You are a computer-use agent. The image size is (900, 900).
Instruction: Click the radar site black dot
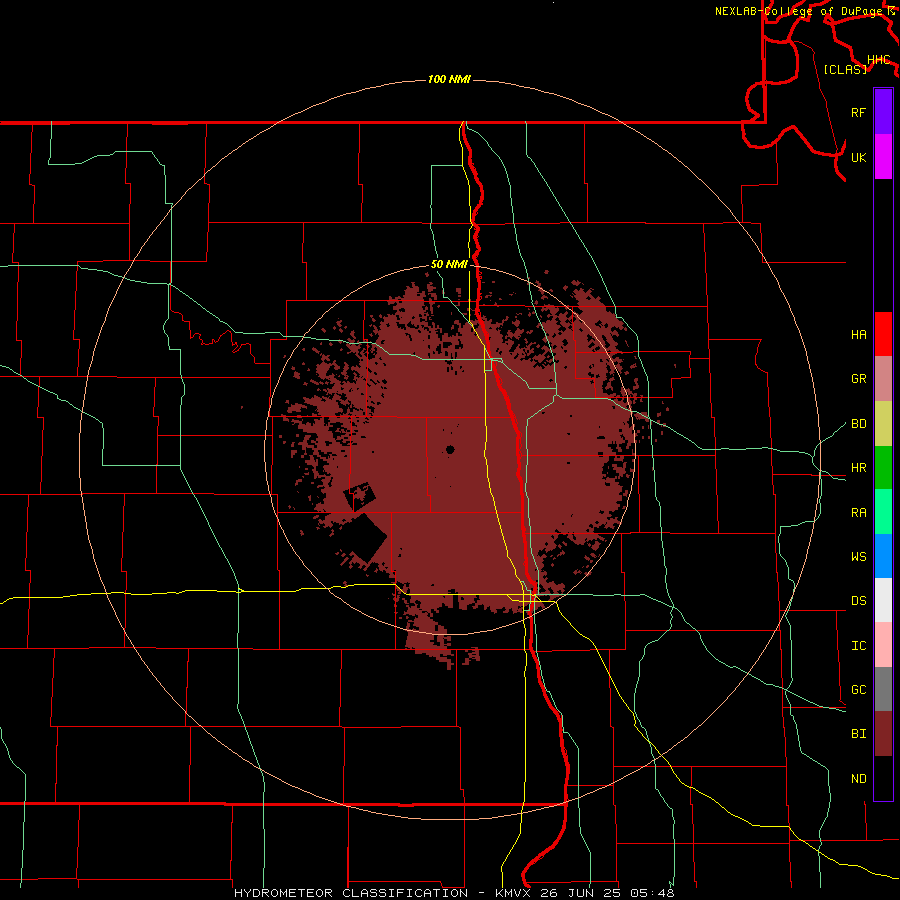tap(450, 449)
